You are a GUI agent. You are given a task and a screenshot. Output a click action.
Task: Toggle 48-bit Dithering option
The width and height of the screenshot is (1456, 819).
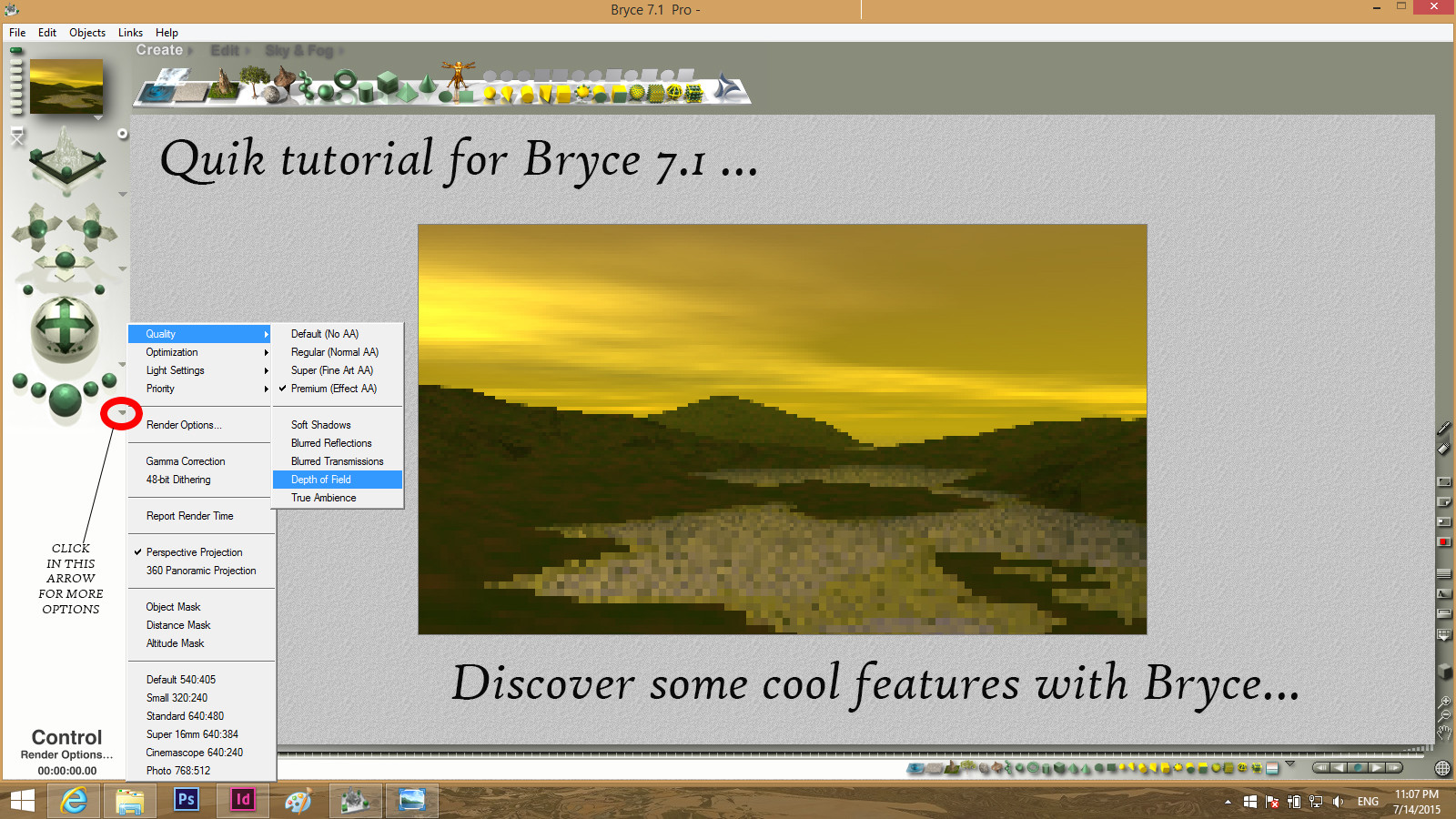[x=200, y=480]
